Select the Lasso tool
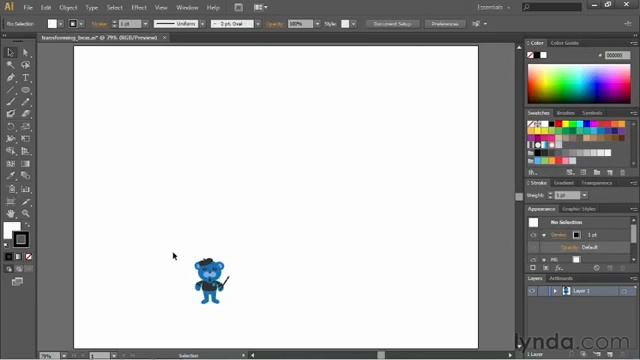The width and height of the screenshot is (640, 360). click(x=25, y=65)
